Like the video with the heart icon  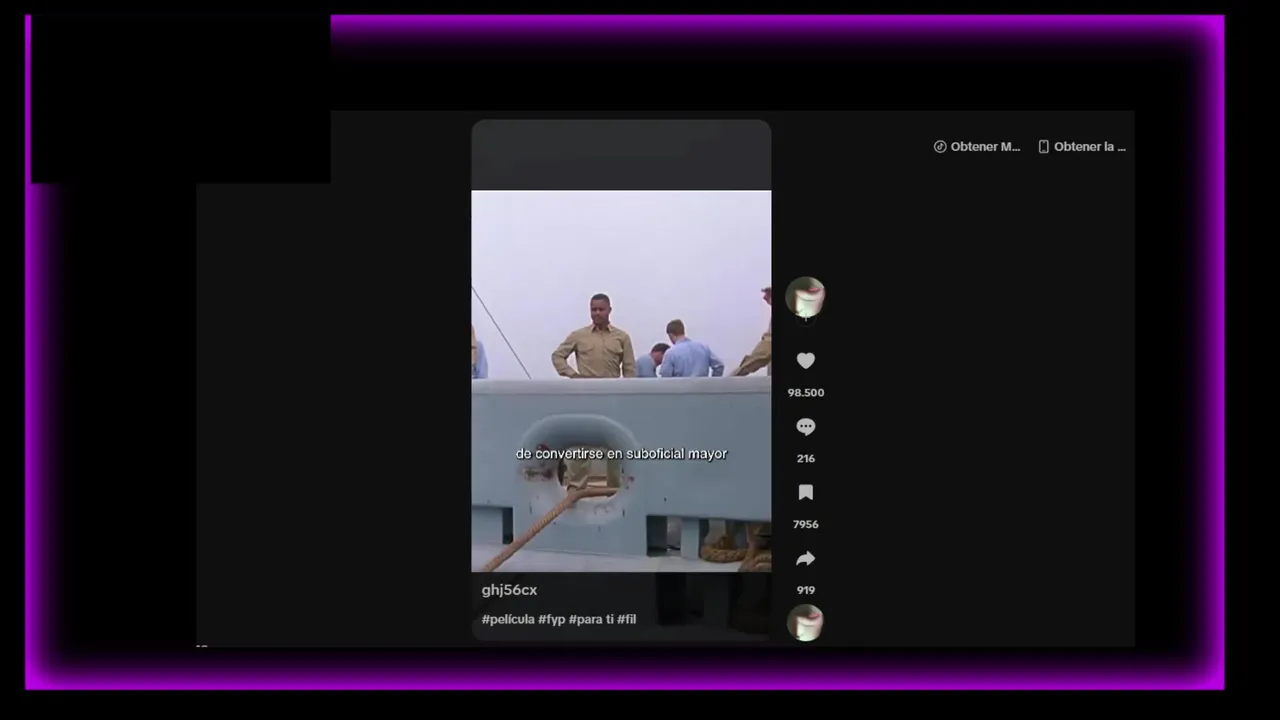805,361
